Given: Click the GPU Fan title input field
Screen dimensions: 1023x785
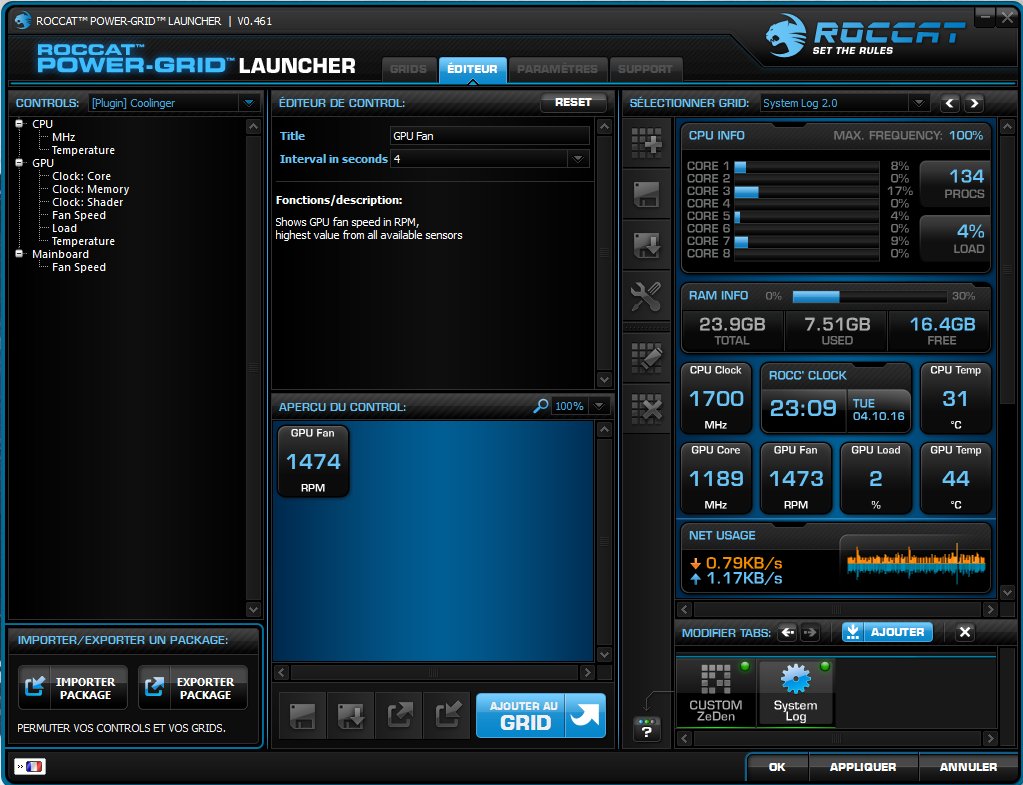Looking at the screenshot, I should [489, 136].
